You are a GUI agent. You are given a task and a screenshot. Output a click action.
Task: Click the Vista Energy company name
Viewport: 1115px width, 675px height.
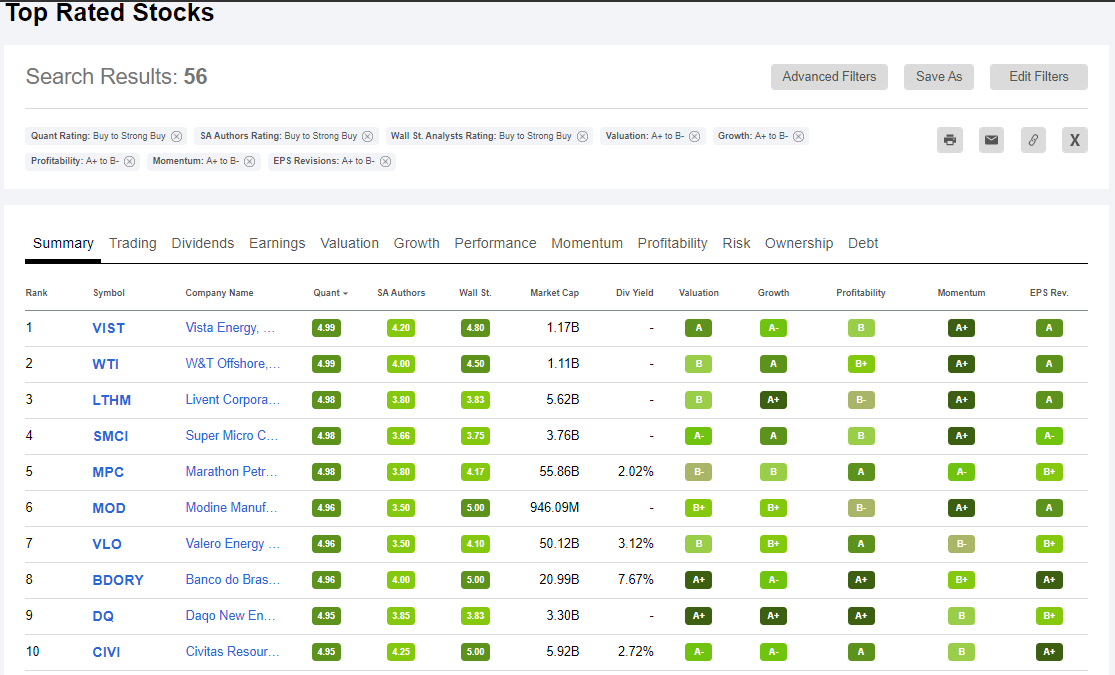coord(230,328)
